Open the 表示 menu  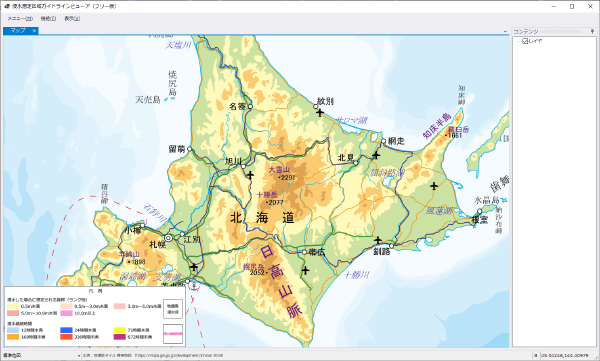tap(72, 18)
